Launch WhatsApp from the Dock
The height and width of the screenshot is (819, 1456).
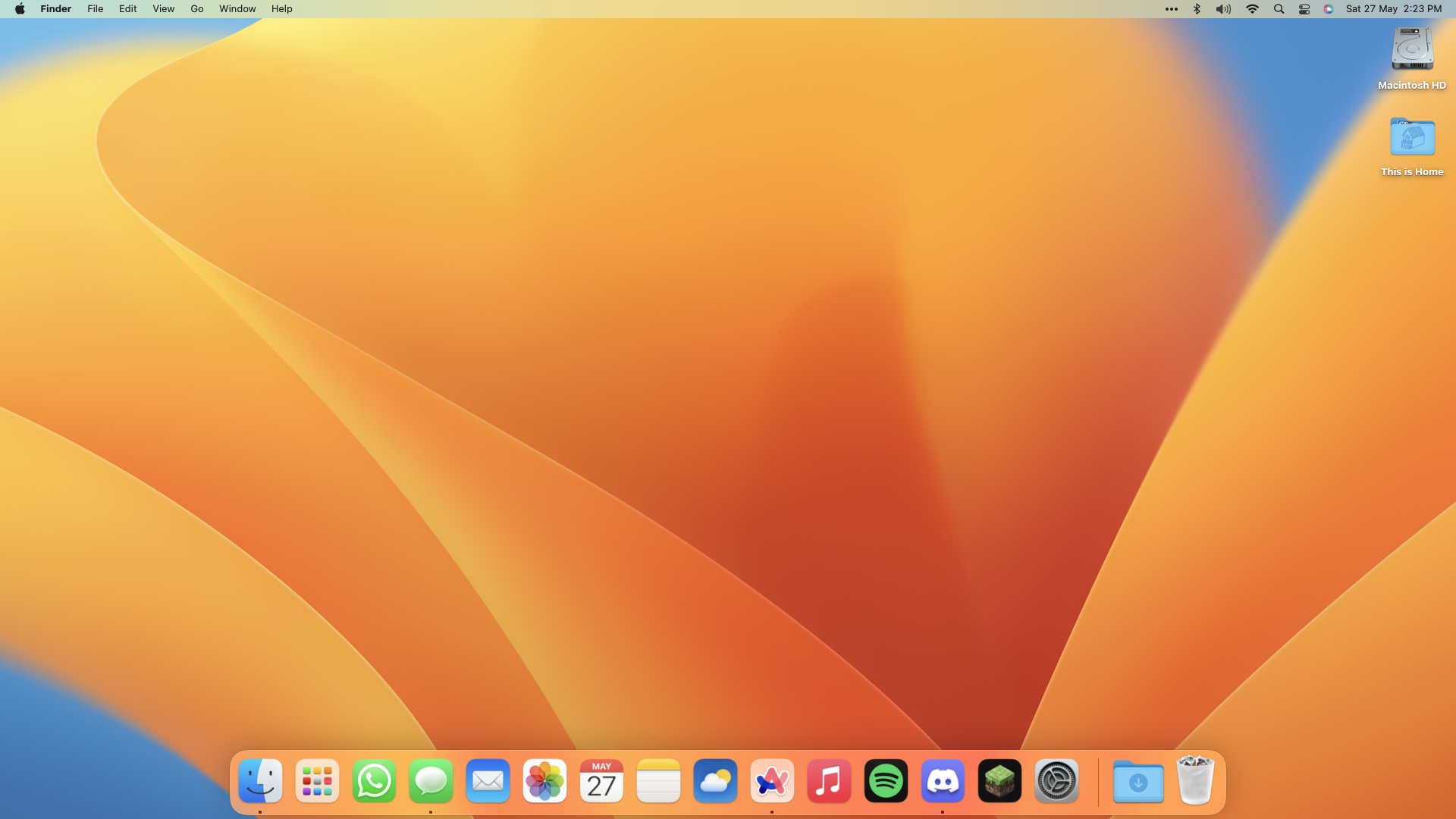tap(374, 780)
